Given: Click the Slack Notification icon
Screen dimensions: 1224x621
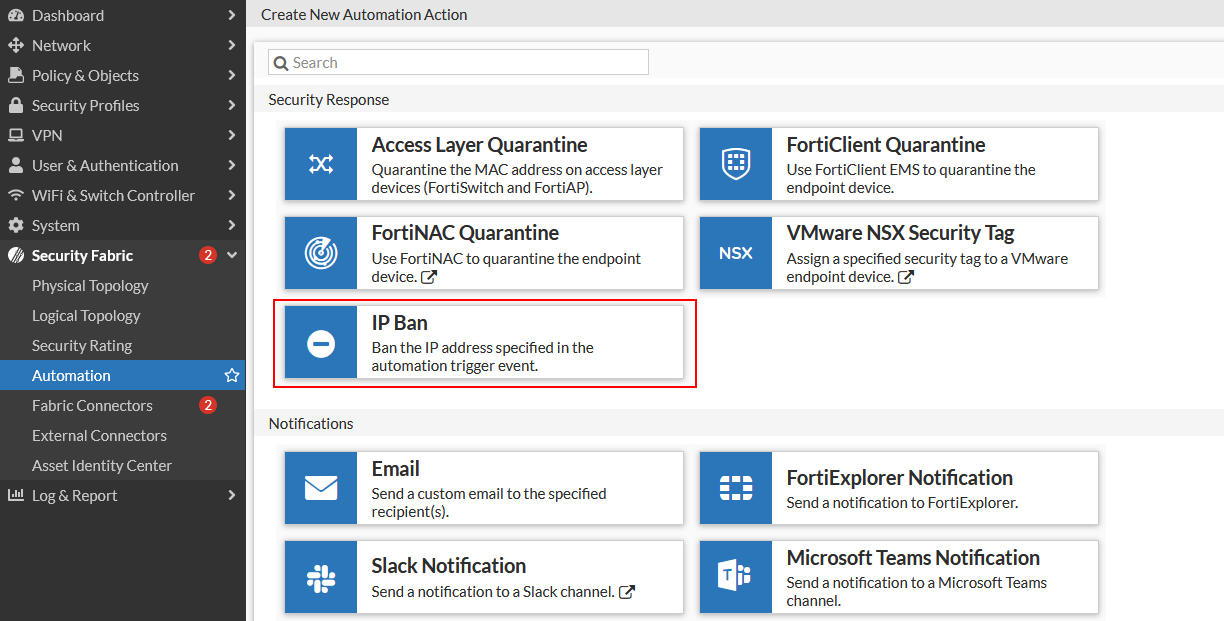Looking at the screenshot, I should [x=320, y=577].
